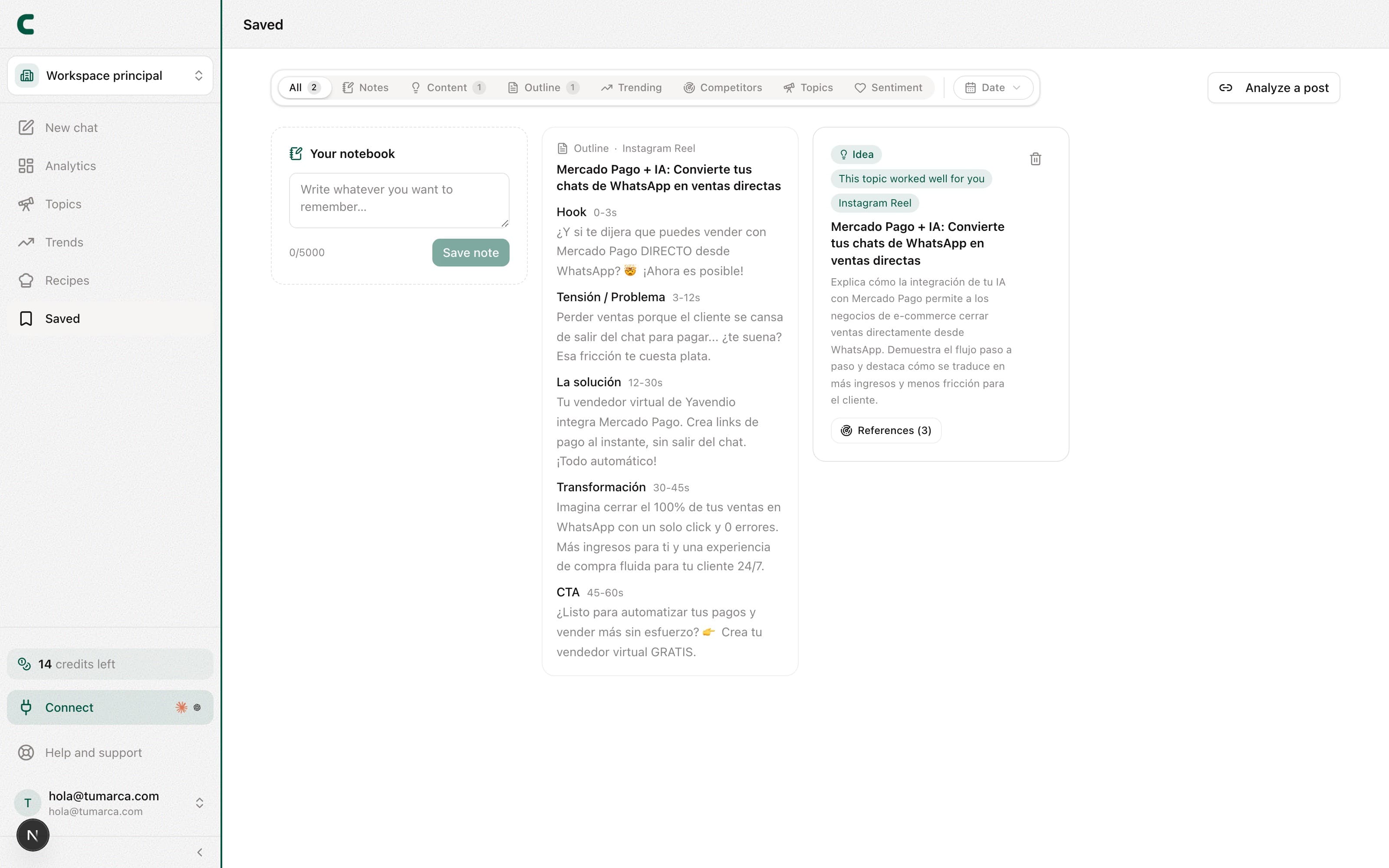Click the notebook text input field
This screenshot has height=868, width=1389.
click(x=399, y=201)
